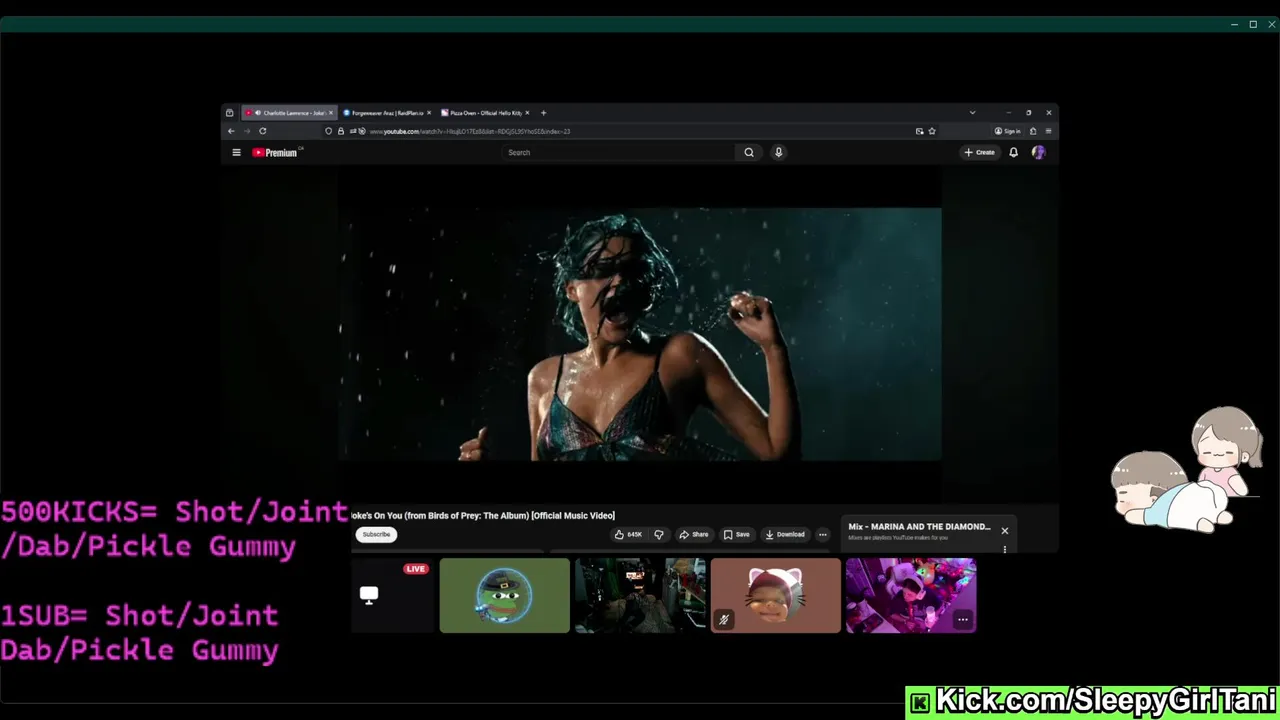Select the purple room webcam tile

[911, 595]
